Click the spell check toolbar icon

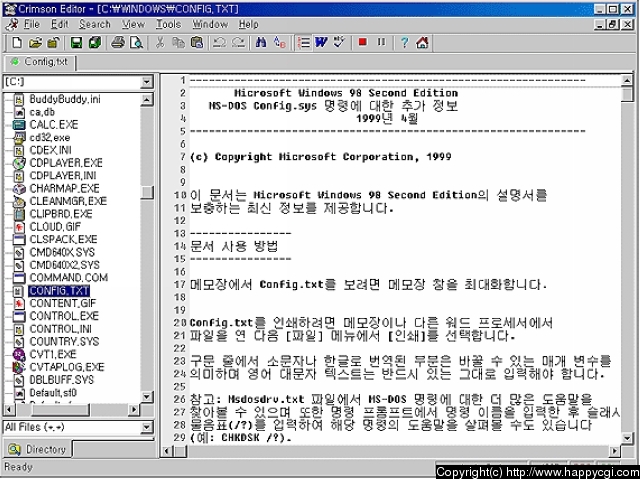pyautogui.click(x=339, y=42)
